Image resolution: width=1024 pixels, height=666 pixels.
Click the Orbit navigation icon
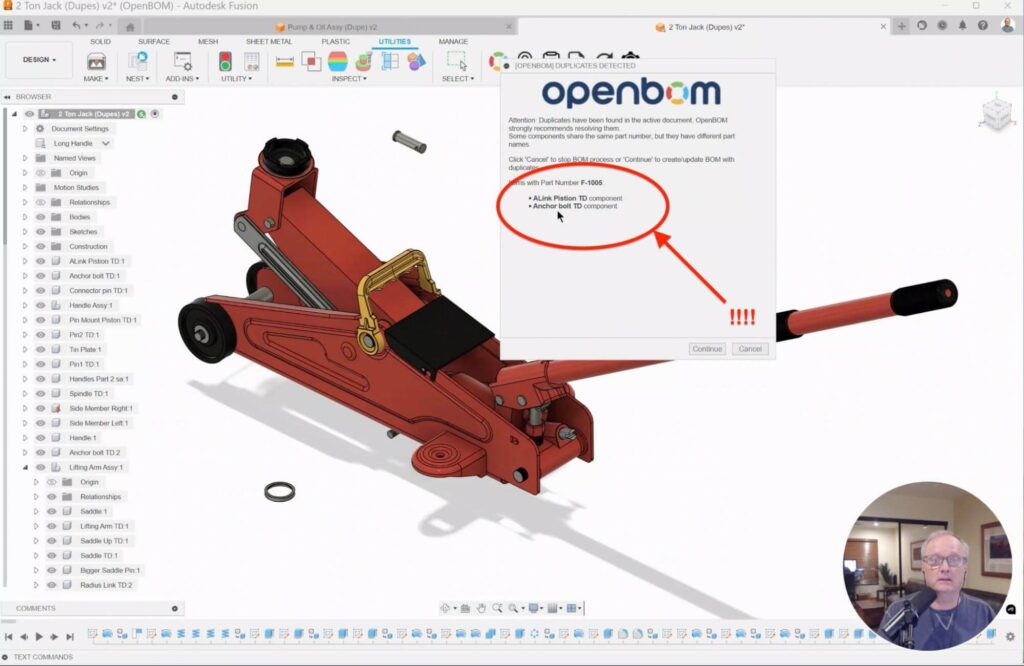445,608
